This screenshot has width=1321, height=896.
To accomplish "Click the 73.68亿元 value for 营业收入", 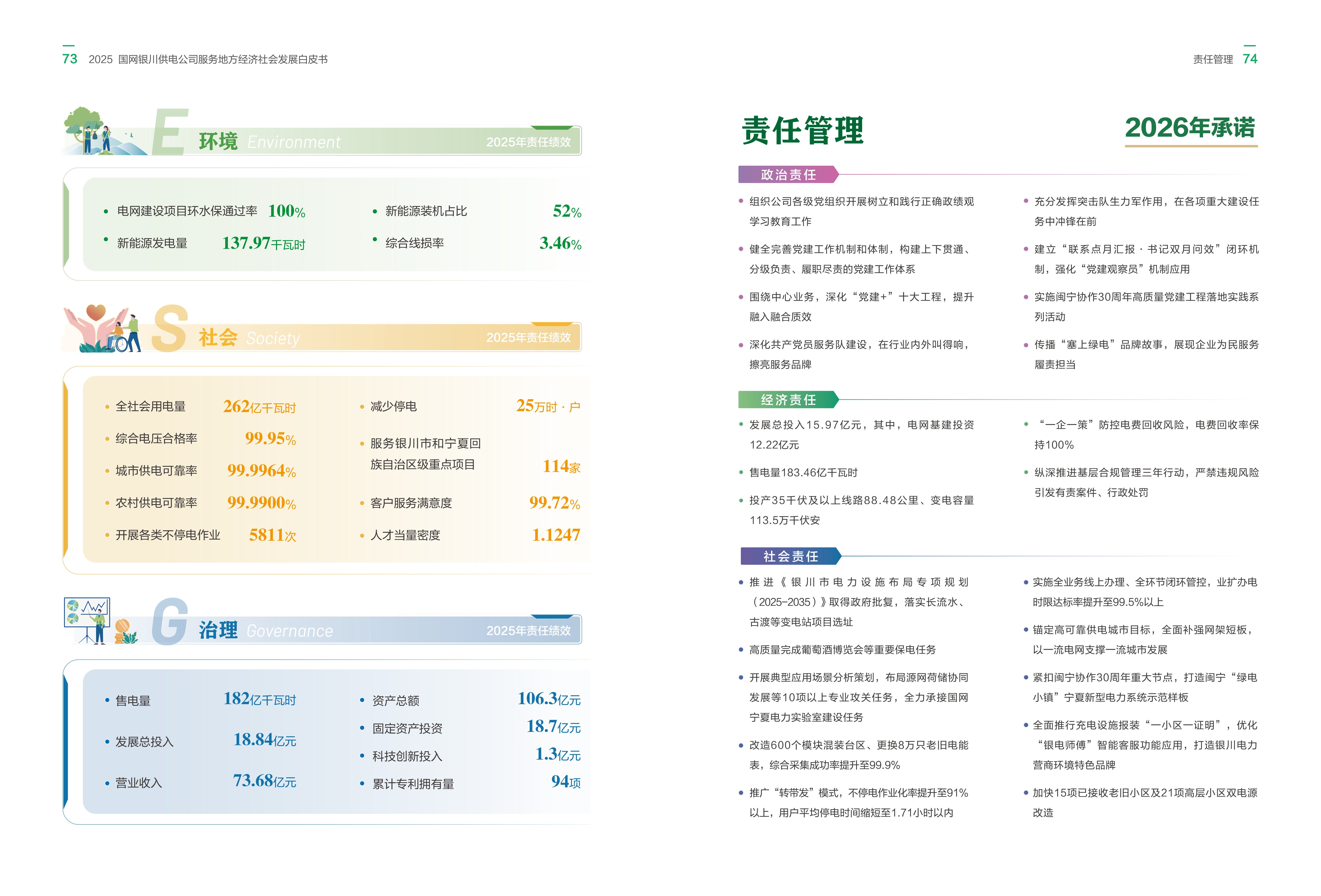I will pyautogui.click(x=265, y=781).
